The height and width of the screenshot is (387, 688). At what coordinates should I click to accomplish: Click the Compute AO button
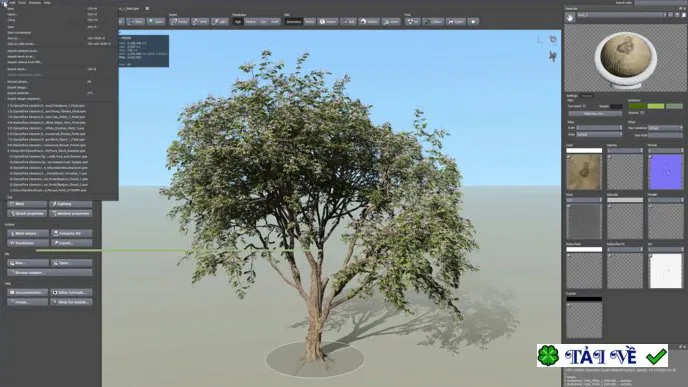(x=72, y=233)
